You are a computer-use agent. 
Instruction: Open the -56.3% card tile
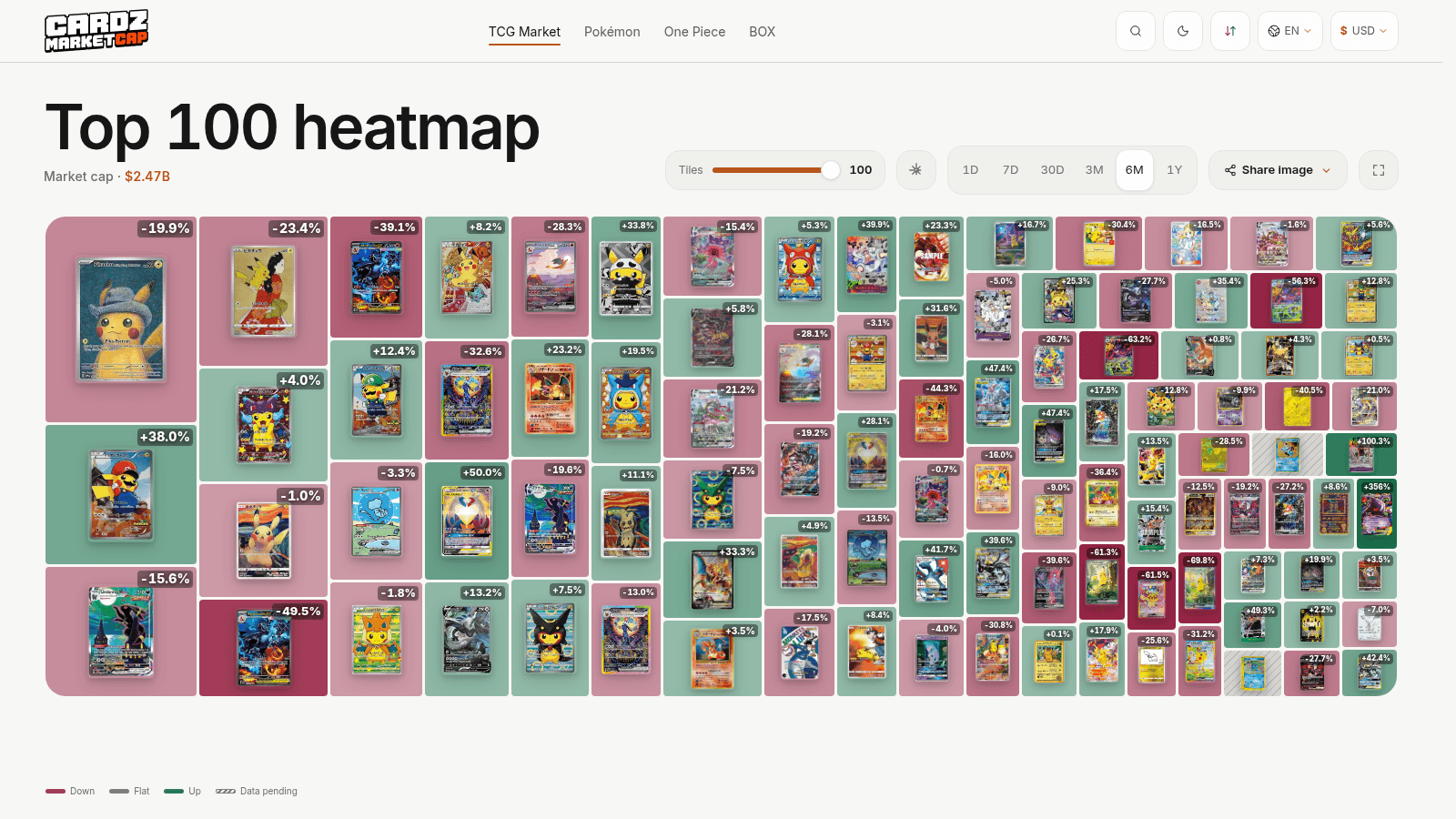click(x=1286, y=300)
